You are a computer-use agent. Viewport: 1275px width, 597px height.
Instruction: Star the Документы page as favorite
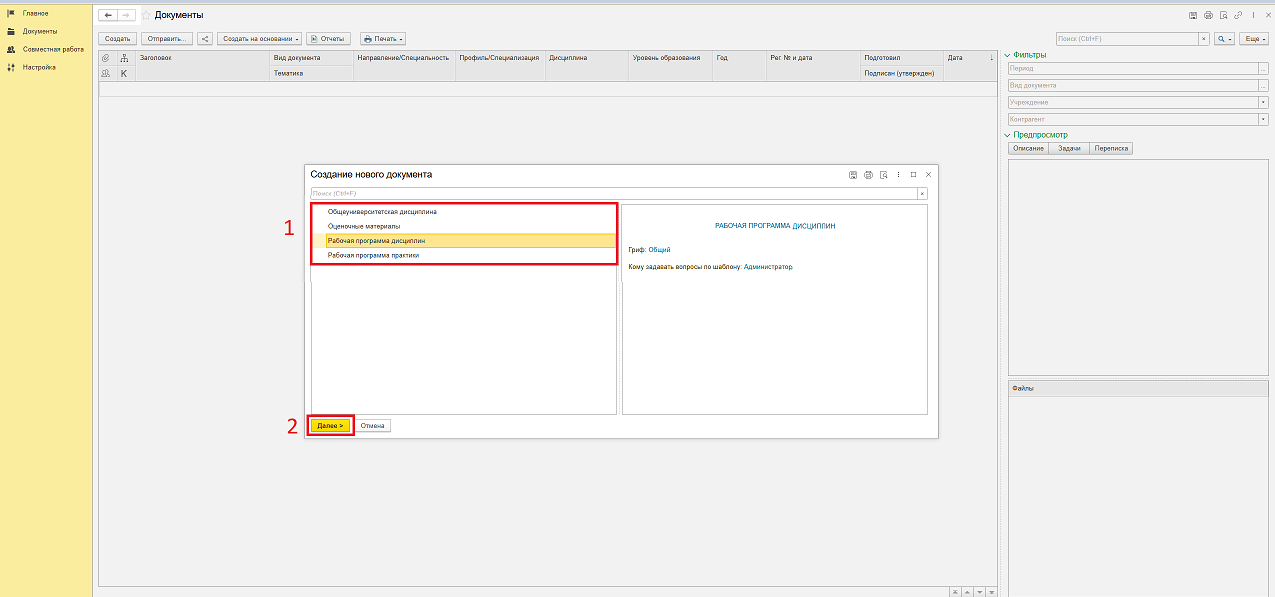(x=146, y=15)
